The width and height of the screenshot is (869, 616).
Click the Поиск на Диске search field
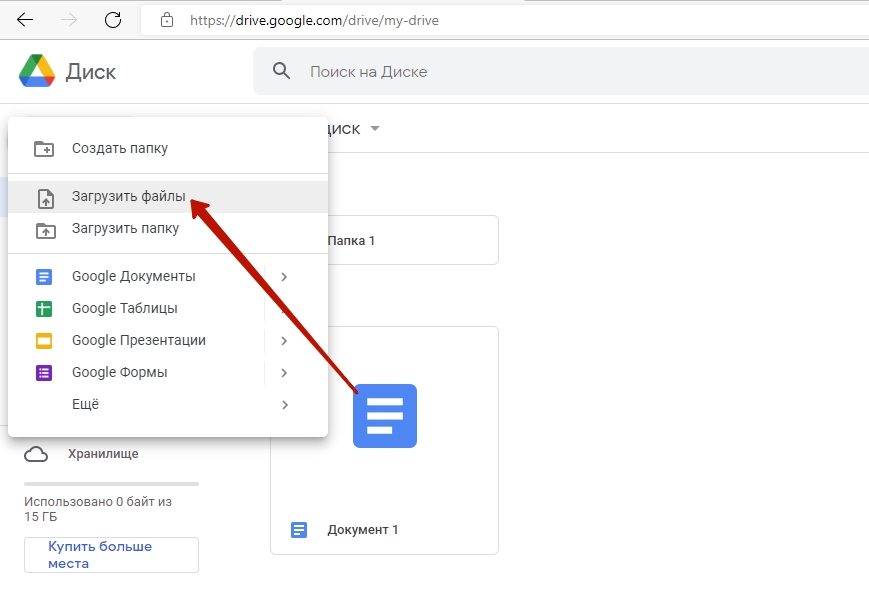tap(561, 72)
